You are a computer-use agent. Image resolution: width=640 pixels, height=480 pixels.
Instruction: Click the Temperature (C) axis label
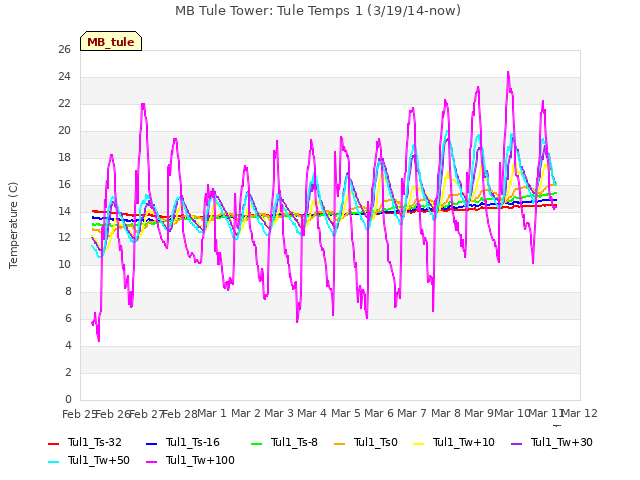13,225
